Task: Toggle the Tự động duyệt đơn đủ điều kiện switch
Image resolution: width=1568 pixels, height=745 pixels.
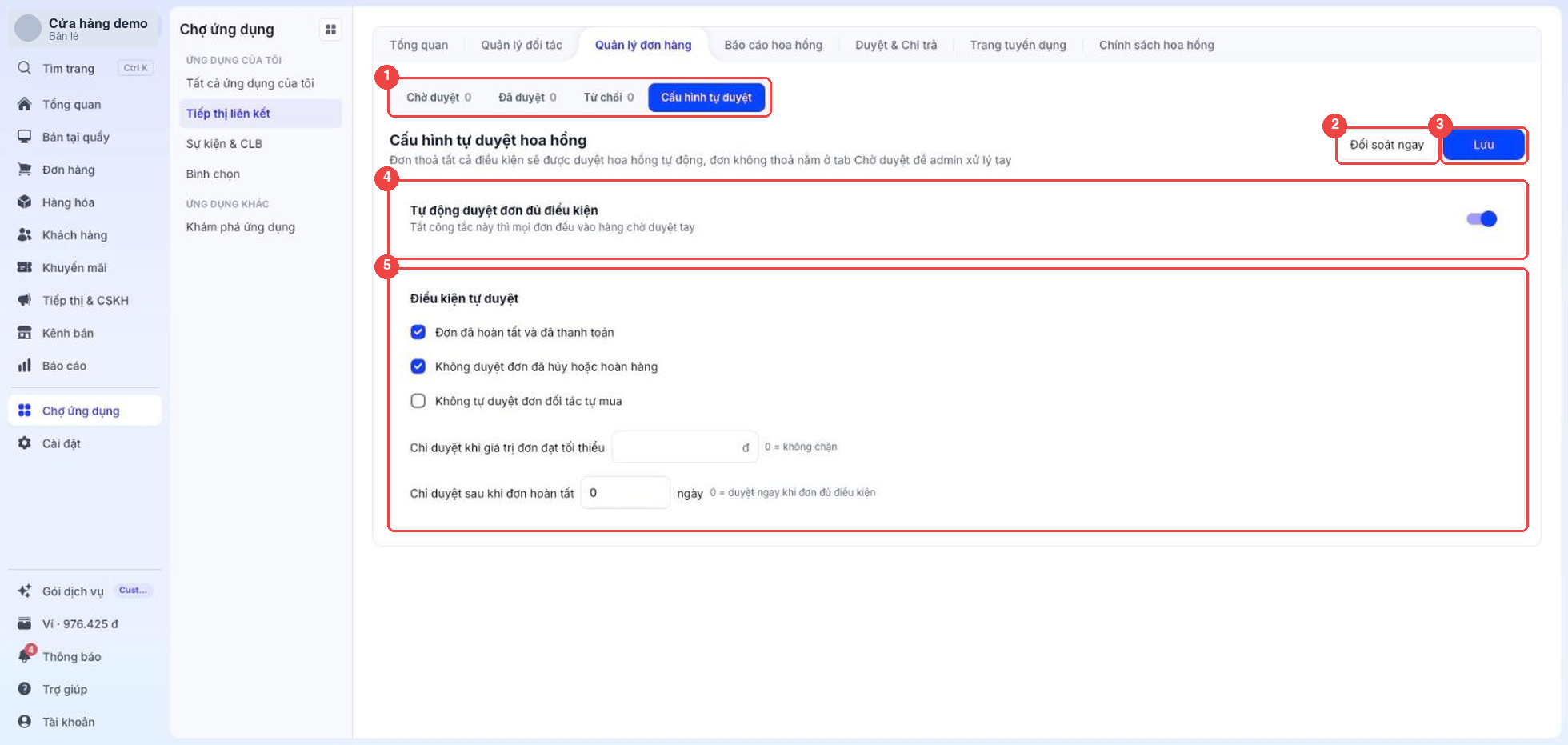Action: point(1482,219)
